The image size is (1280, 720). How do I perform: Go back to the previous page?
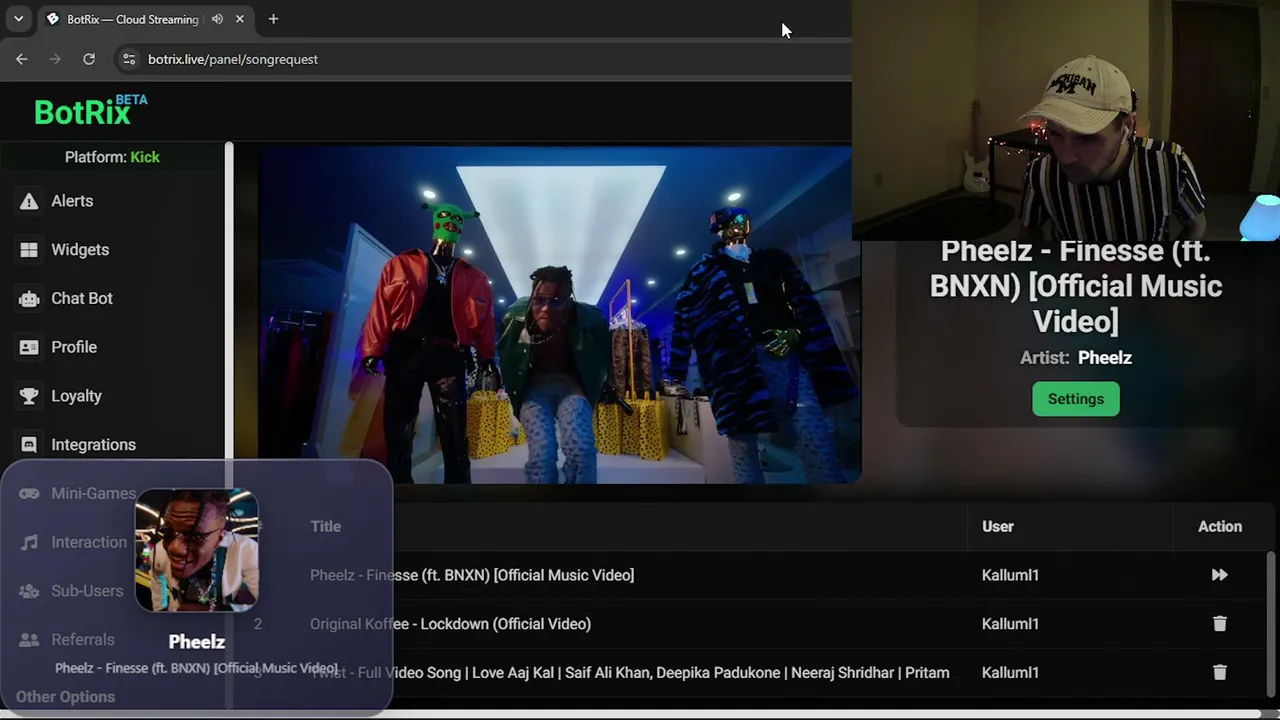tap(22, 59)
